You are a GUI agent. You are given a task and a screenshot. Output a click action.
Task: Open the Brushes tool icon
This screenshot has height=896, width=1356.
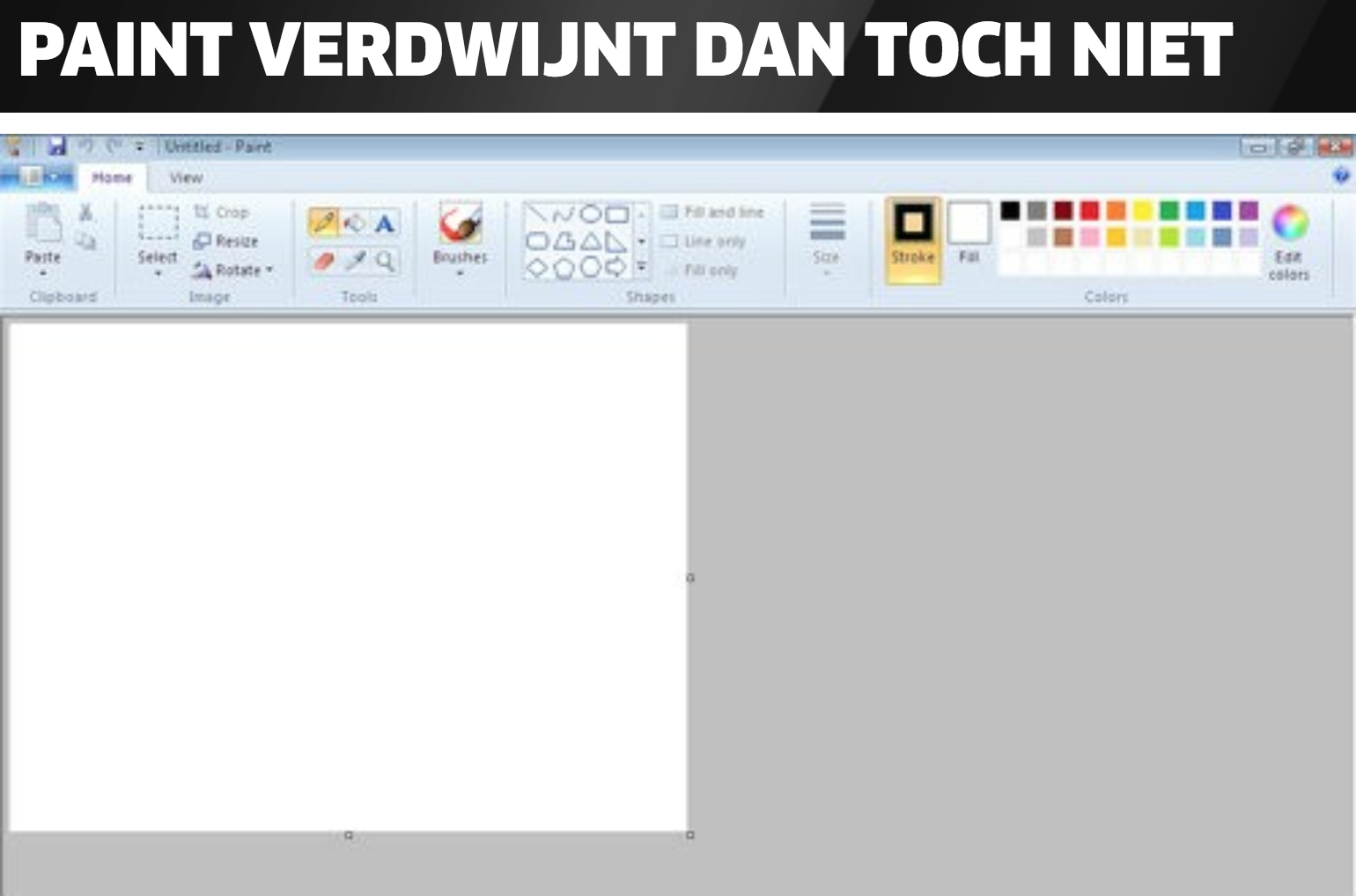coord(461,223)
